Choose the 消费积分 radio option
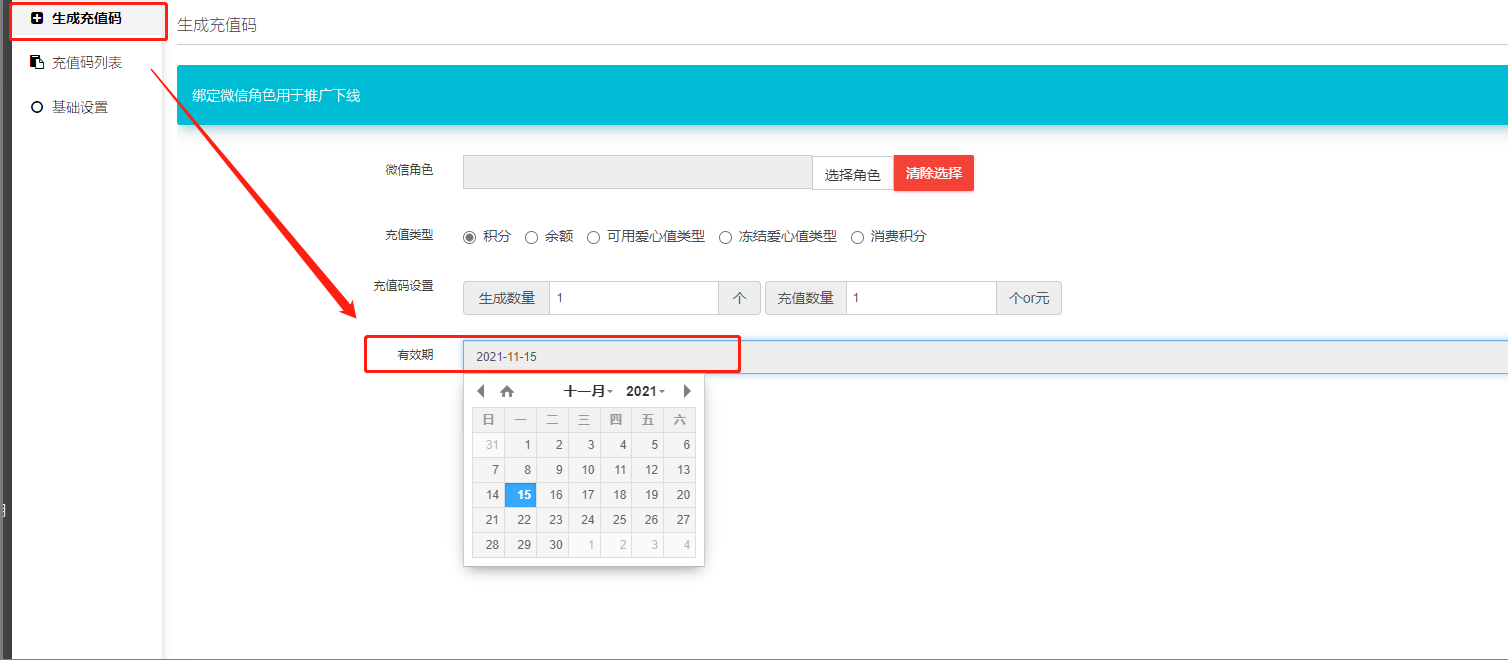Image resolution: width=1508 pixels, height=660 pixels. point(858,237)
